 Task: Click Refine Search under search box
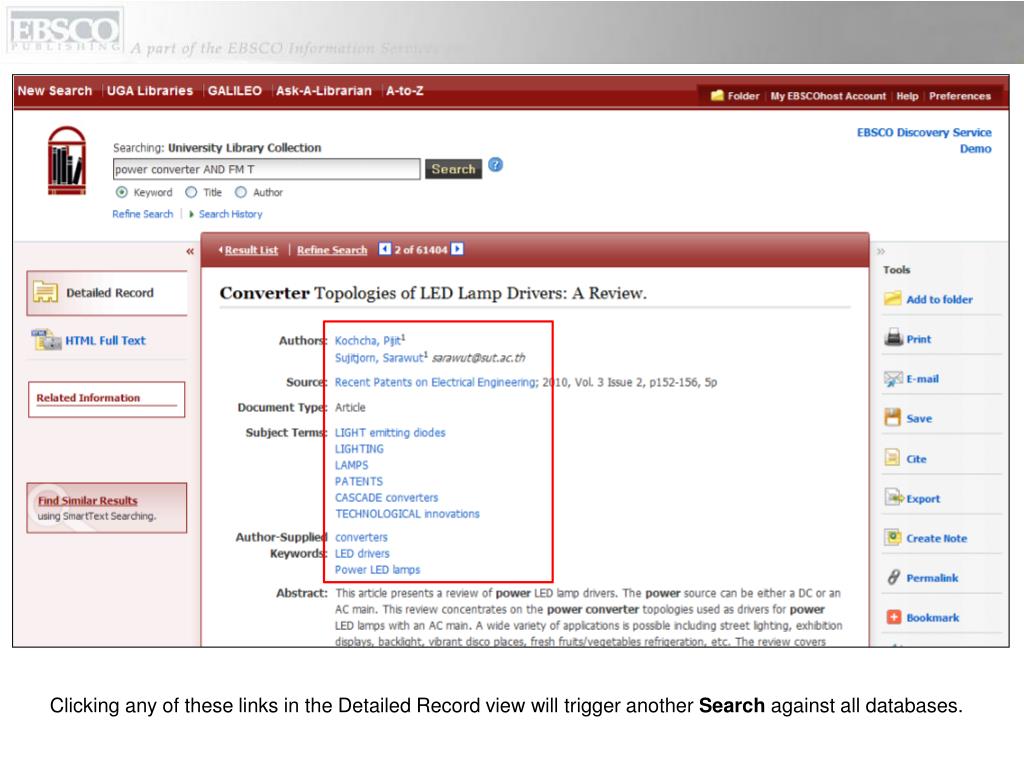point(142,214)
